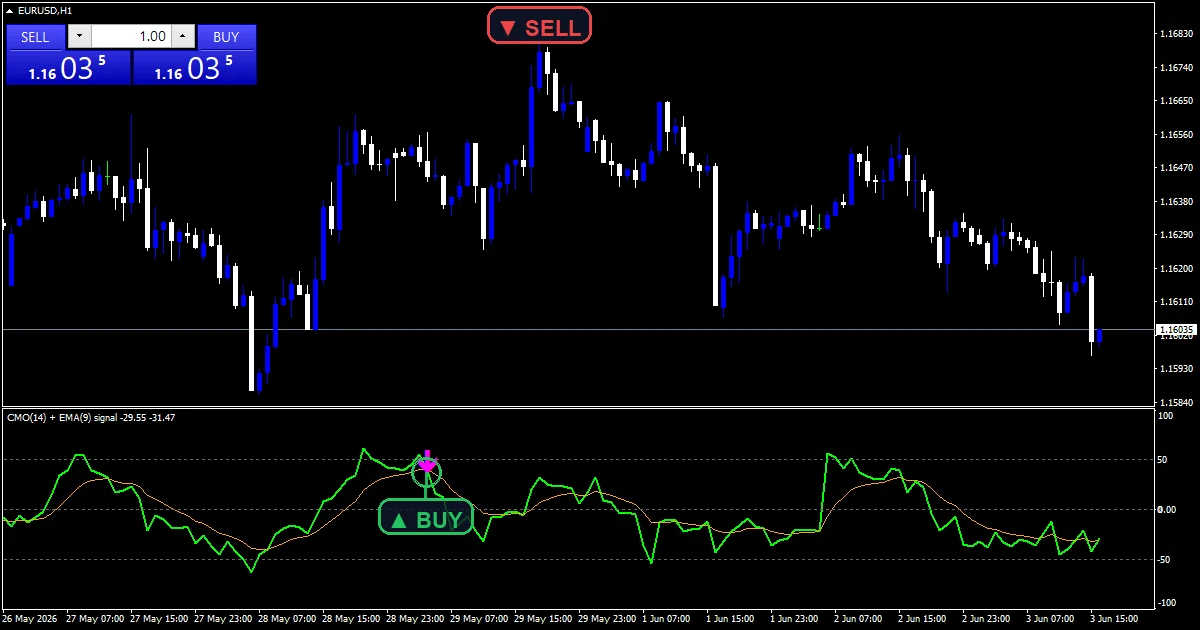This screenshot has height=630, width=1200.
Task: Click the 26 May 2026 date label
Action: (29, 619)
